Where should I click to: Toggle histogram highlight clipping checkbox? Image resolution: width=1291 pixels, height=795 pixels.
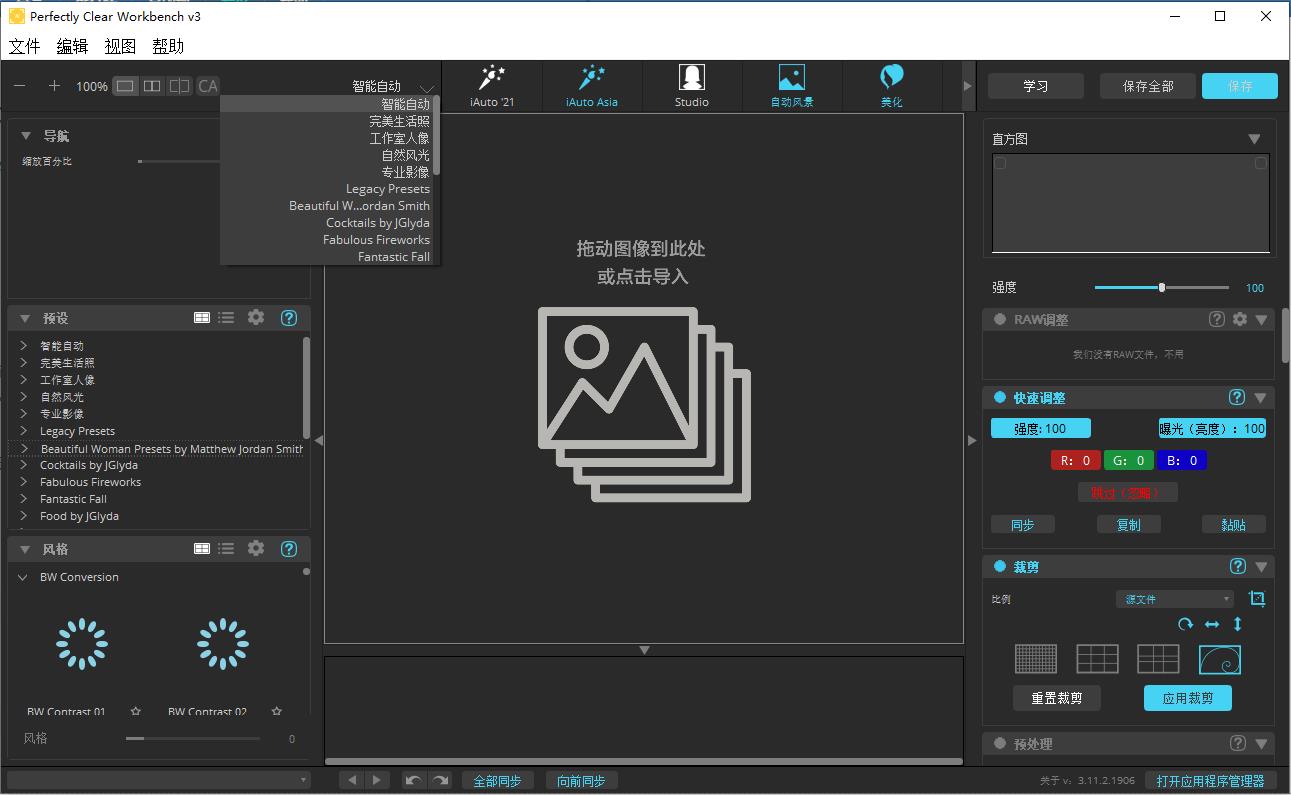(x=1261, y=163)
